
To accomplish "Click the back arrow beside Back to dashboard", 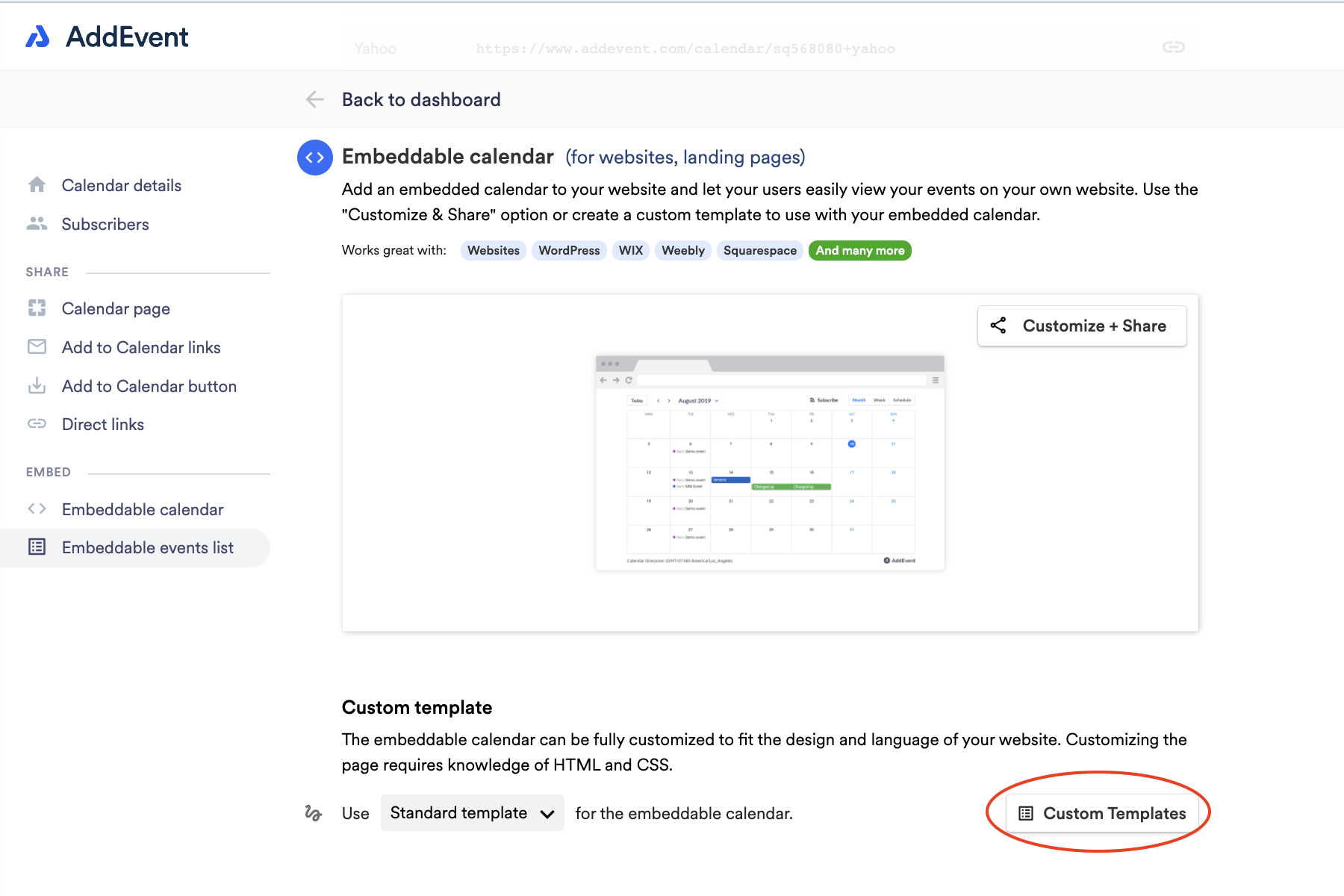I will point(314,99).
